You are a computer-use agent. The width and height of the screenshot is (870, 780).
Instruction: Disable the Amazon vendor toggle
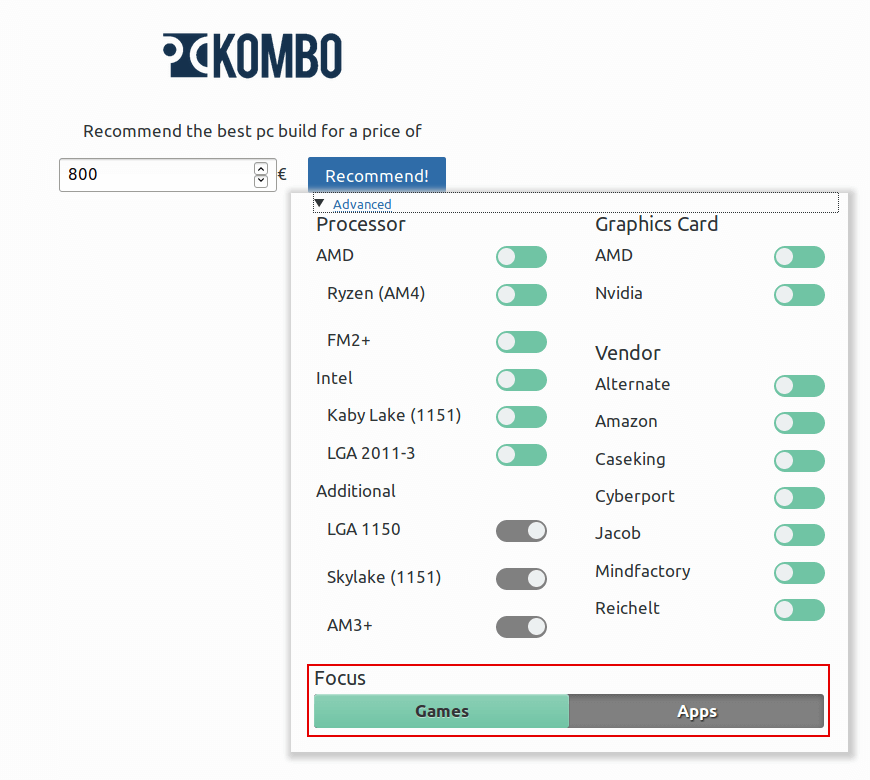[x=799, y=423]
